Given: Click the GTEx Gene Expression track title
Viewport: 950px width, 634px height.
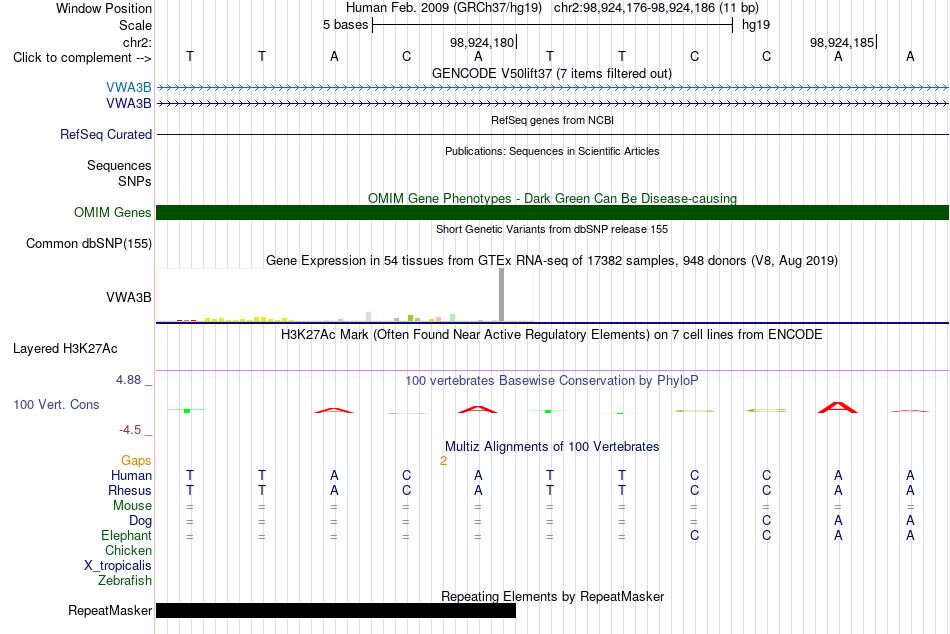Looking at the screenshot, I should click(552, 261).
